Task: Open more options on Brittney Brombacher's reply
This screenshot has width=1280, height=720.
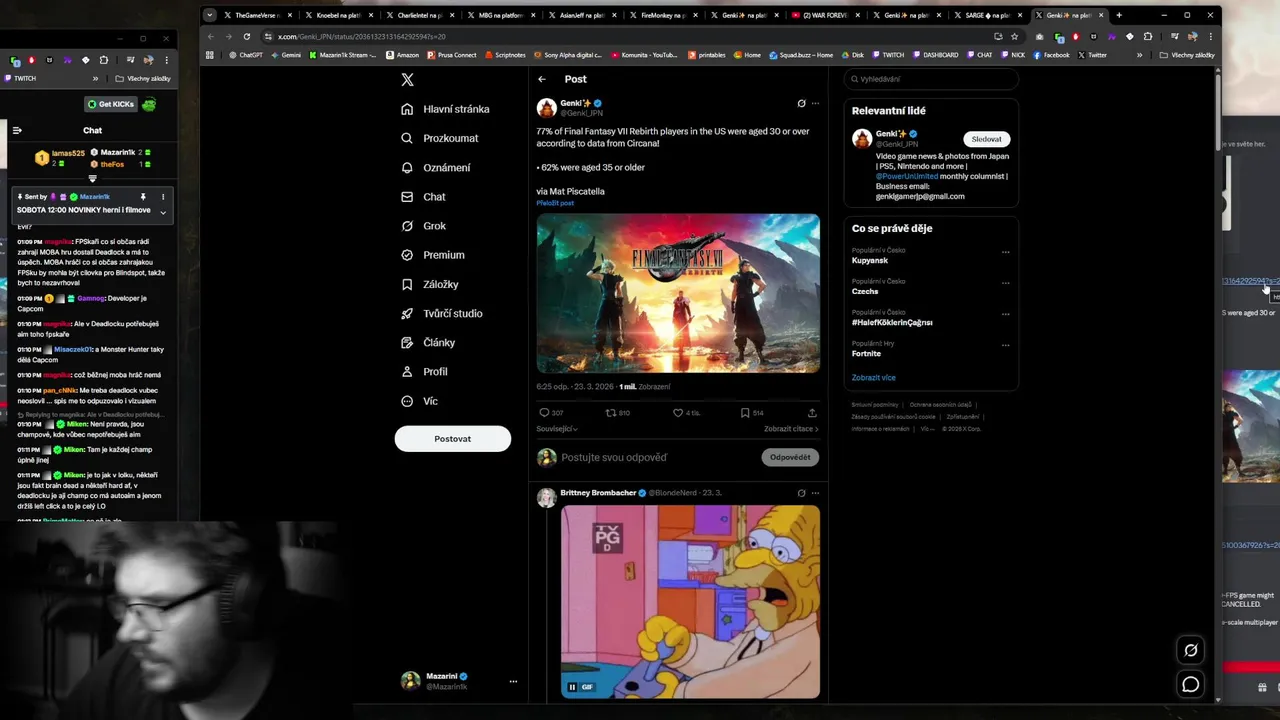Action: (x=815, y=493)
